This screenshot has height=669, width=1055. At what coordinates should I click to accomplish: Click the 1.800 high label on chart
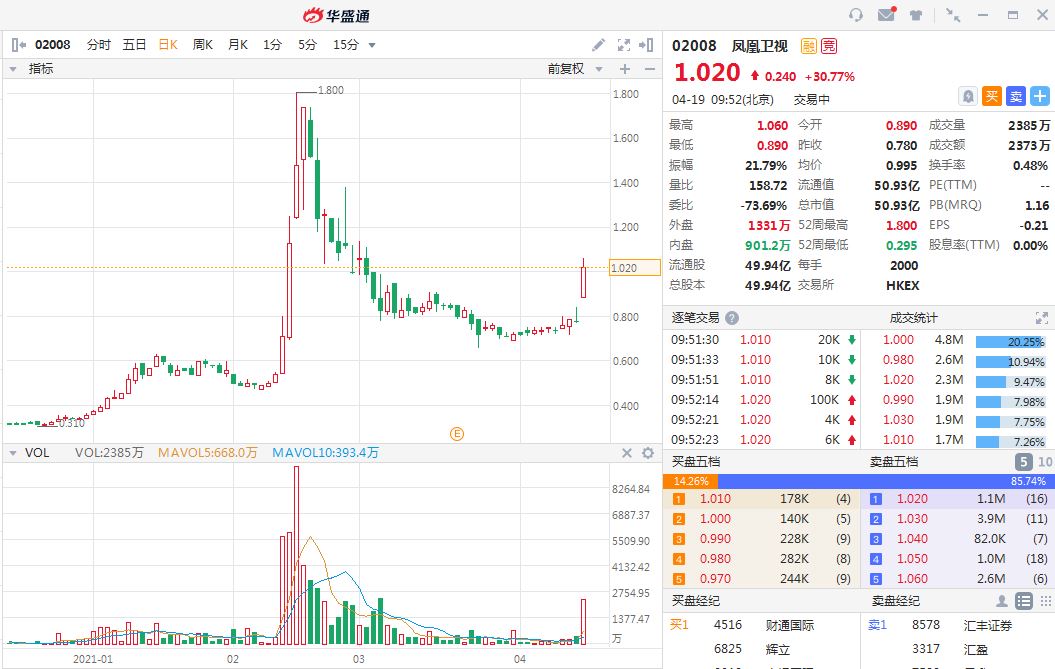(x=330, y=90)
